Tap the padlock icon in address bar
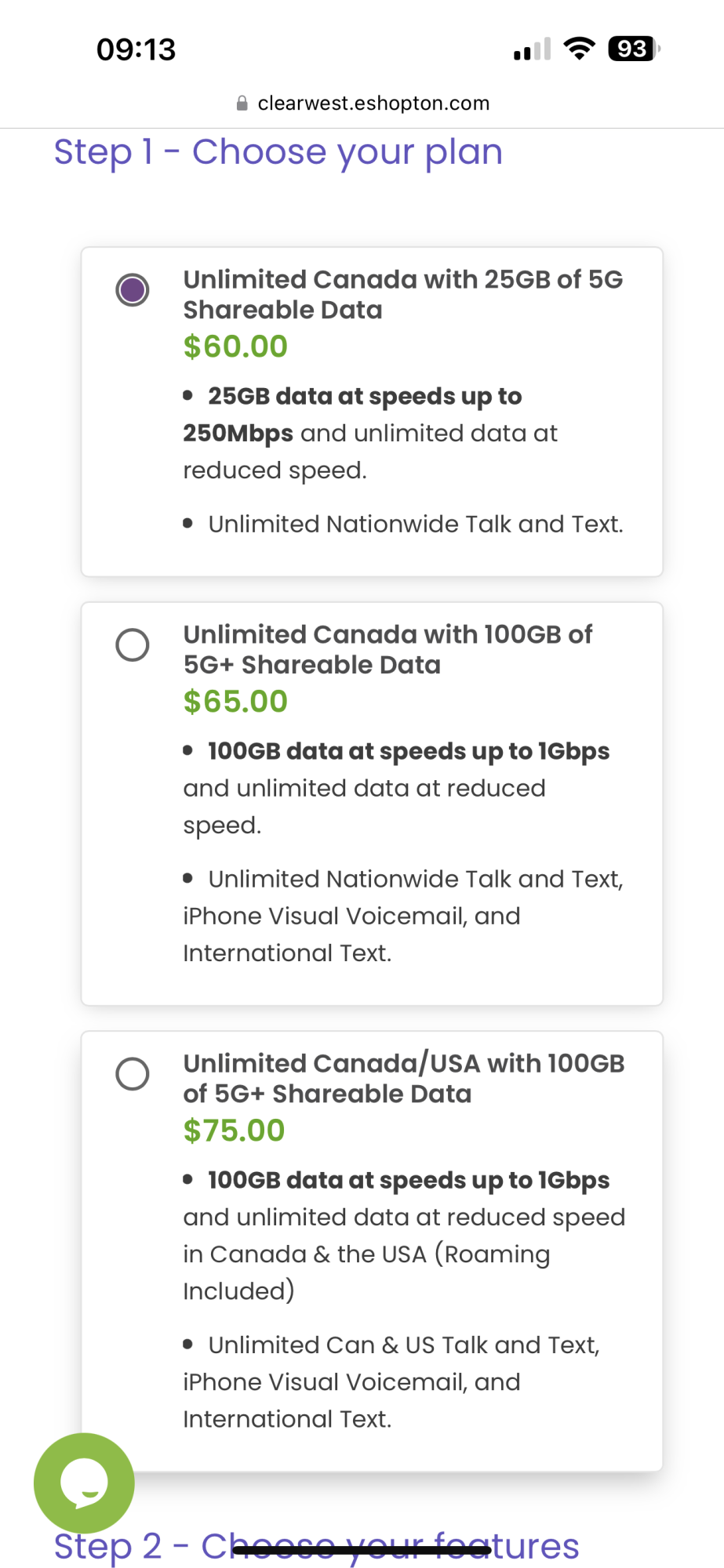The image size is (724, 1568). 242,103
